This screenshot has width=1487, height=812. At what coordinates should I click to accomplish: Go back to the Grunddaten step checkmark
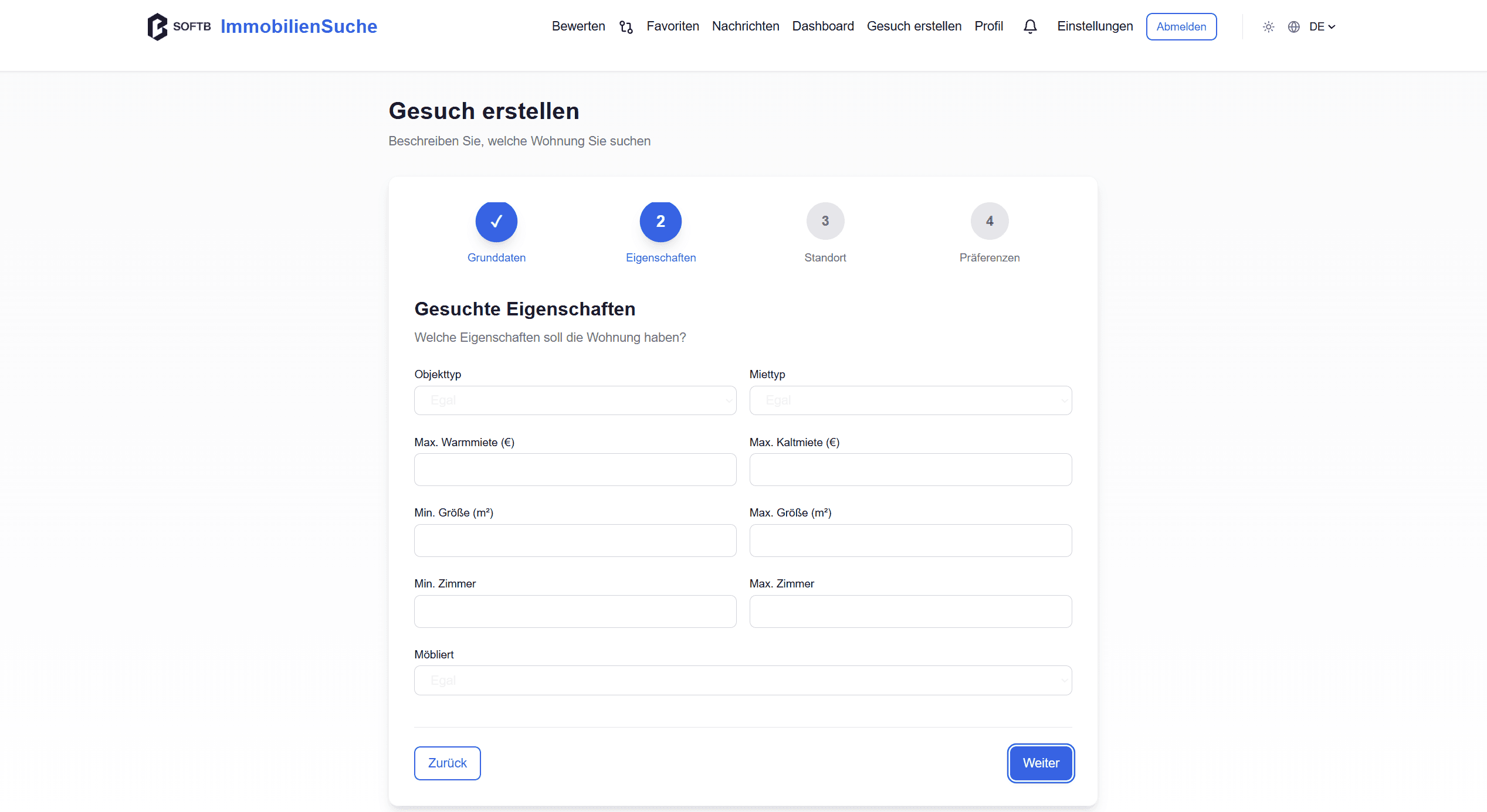tap(496, 222)
